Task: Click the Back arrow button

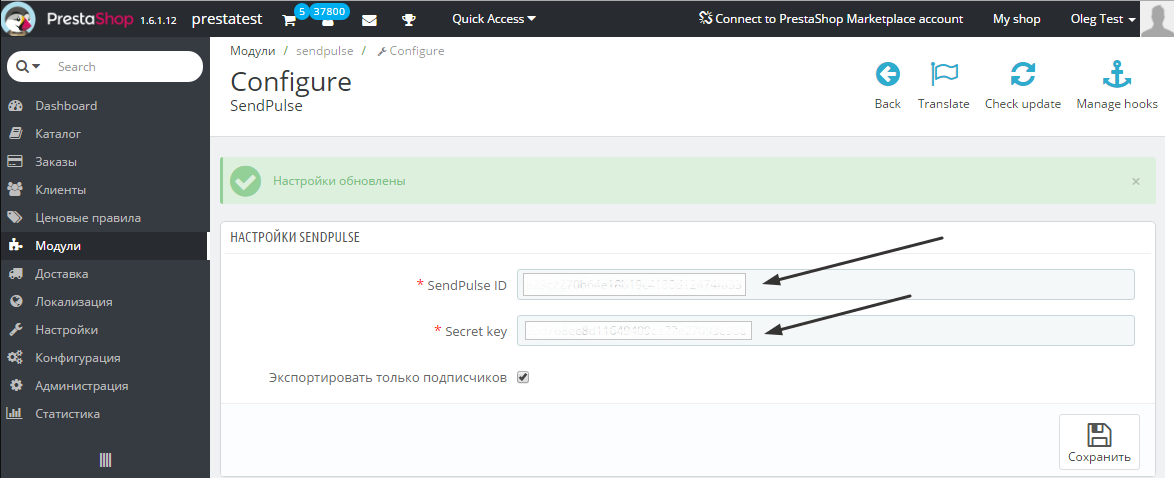Action: click(887, 86)
